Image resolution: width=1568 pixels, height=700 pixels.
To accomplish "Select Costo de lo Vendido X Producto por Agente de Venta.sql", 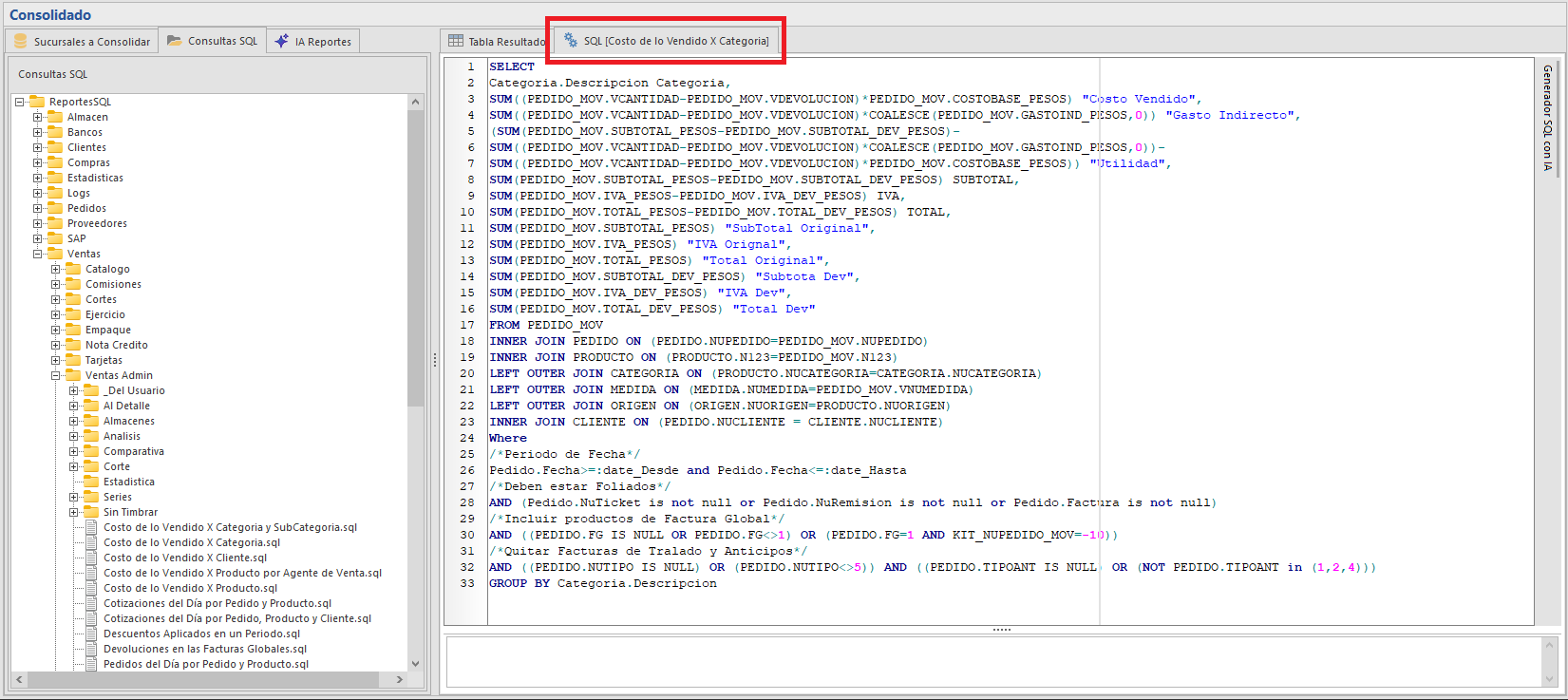I will 242,573.
